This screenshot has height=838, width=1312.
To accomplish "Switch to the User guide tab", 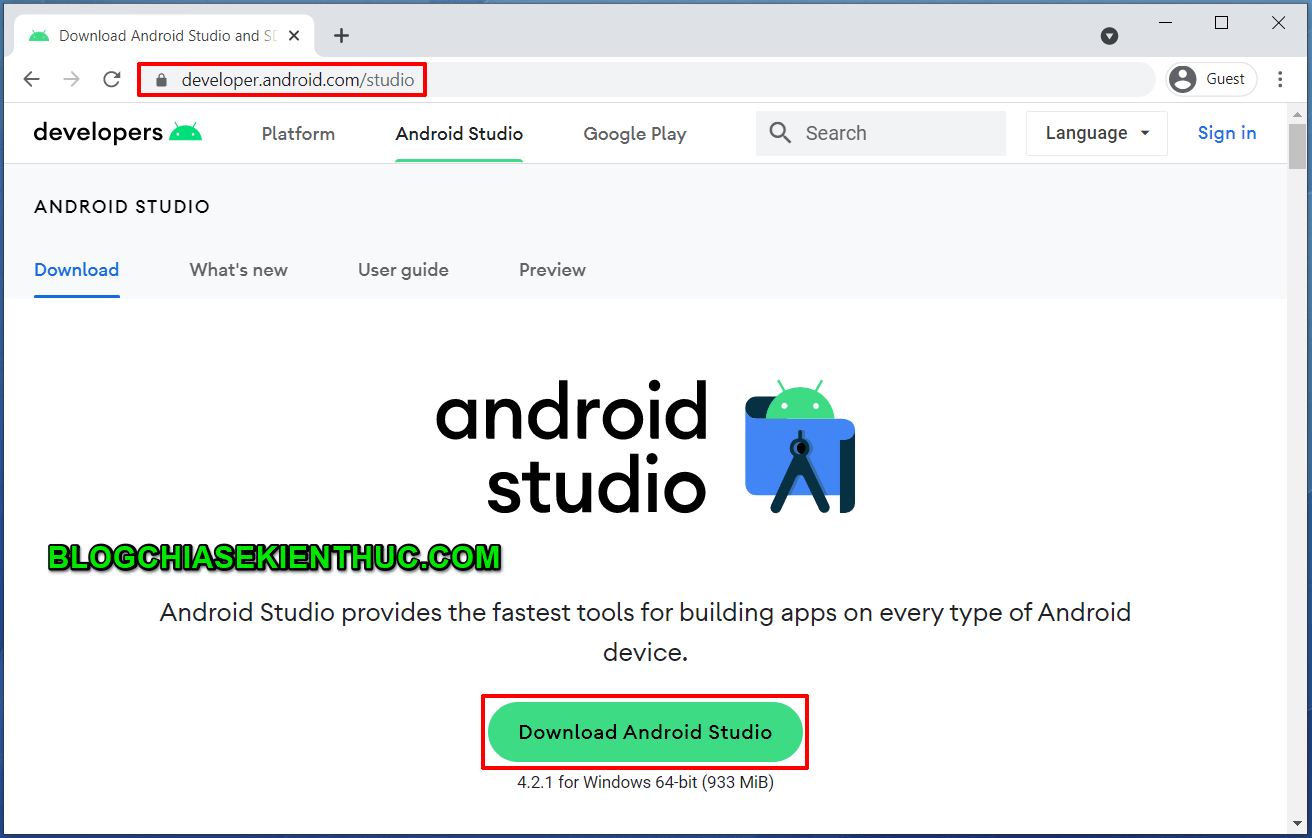I will point(403,270).
